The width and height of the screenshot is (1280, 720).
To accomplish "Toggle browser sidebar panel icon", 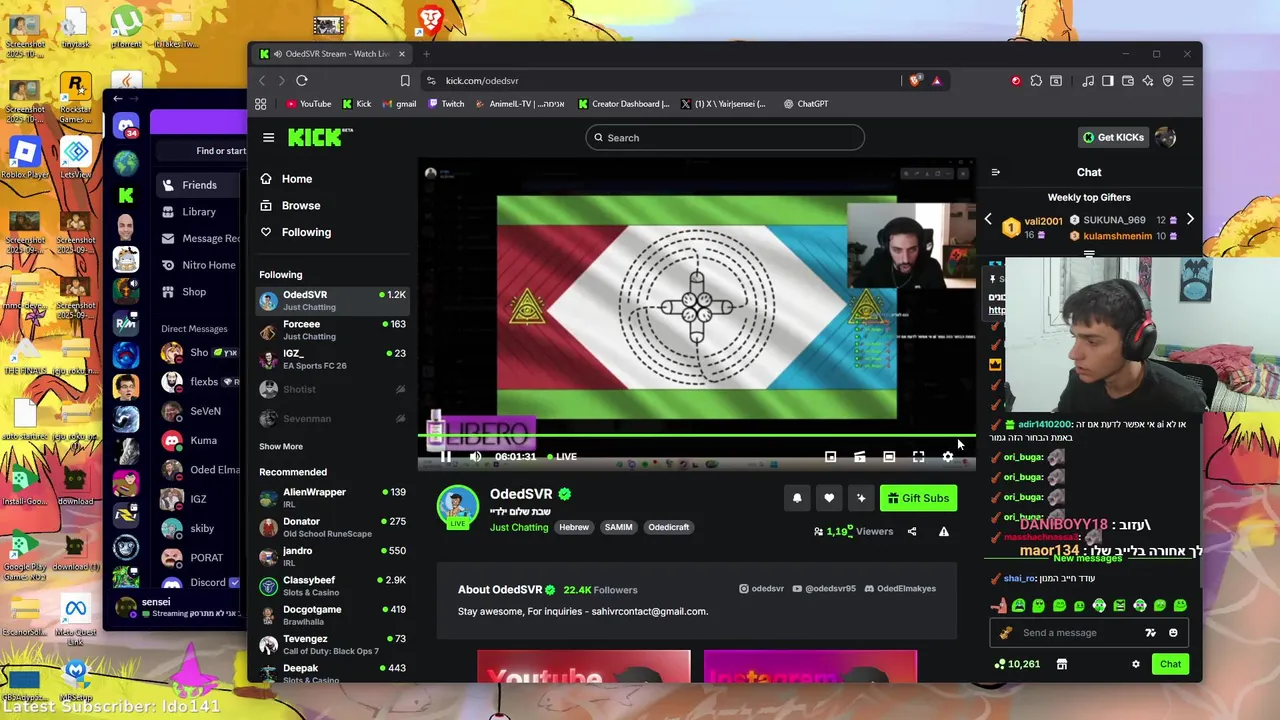I will tap(1107, 81).
